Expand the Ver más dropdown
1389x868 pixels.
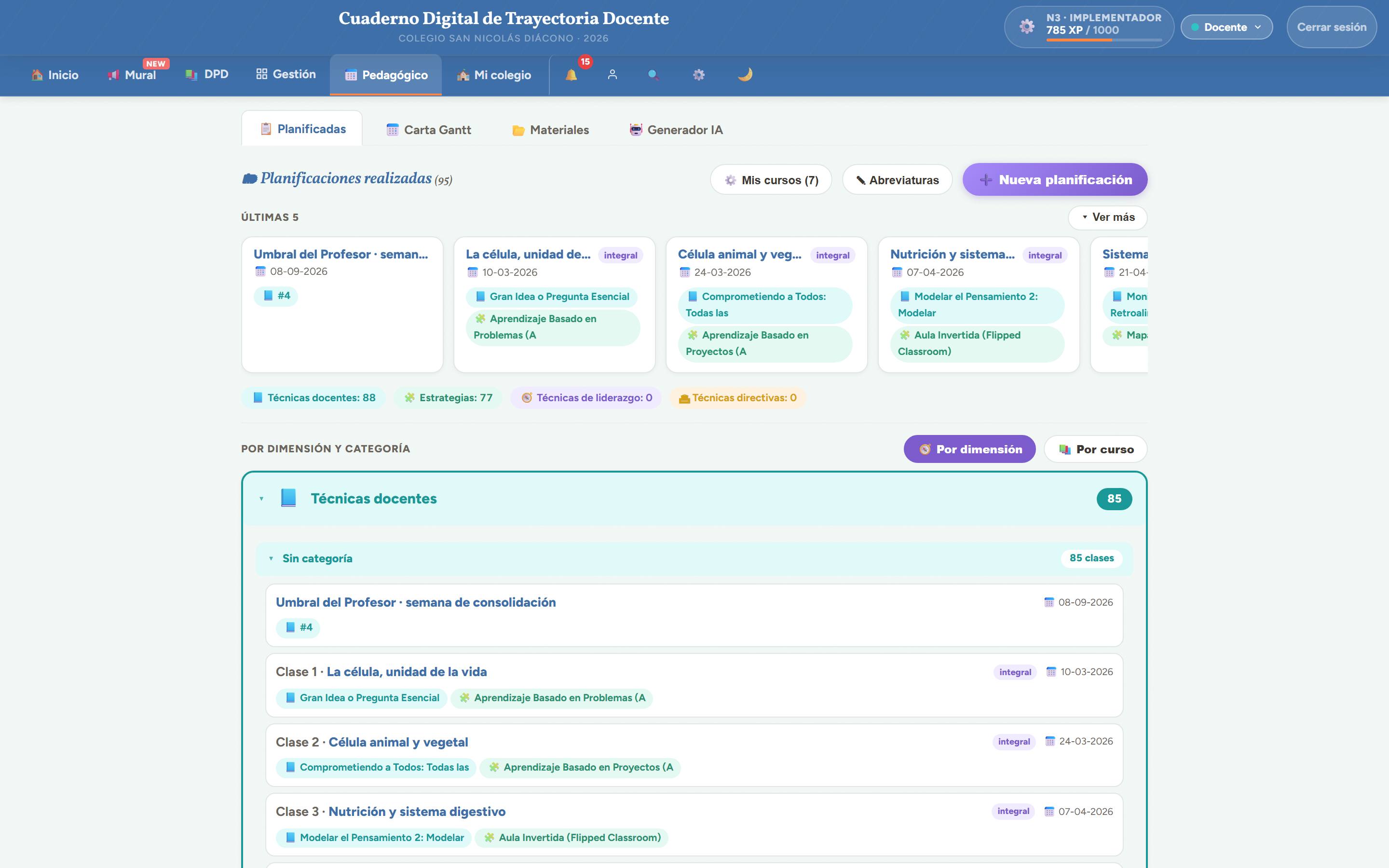coord(1107,217)
